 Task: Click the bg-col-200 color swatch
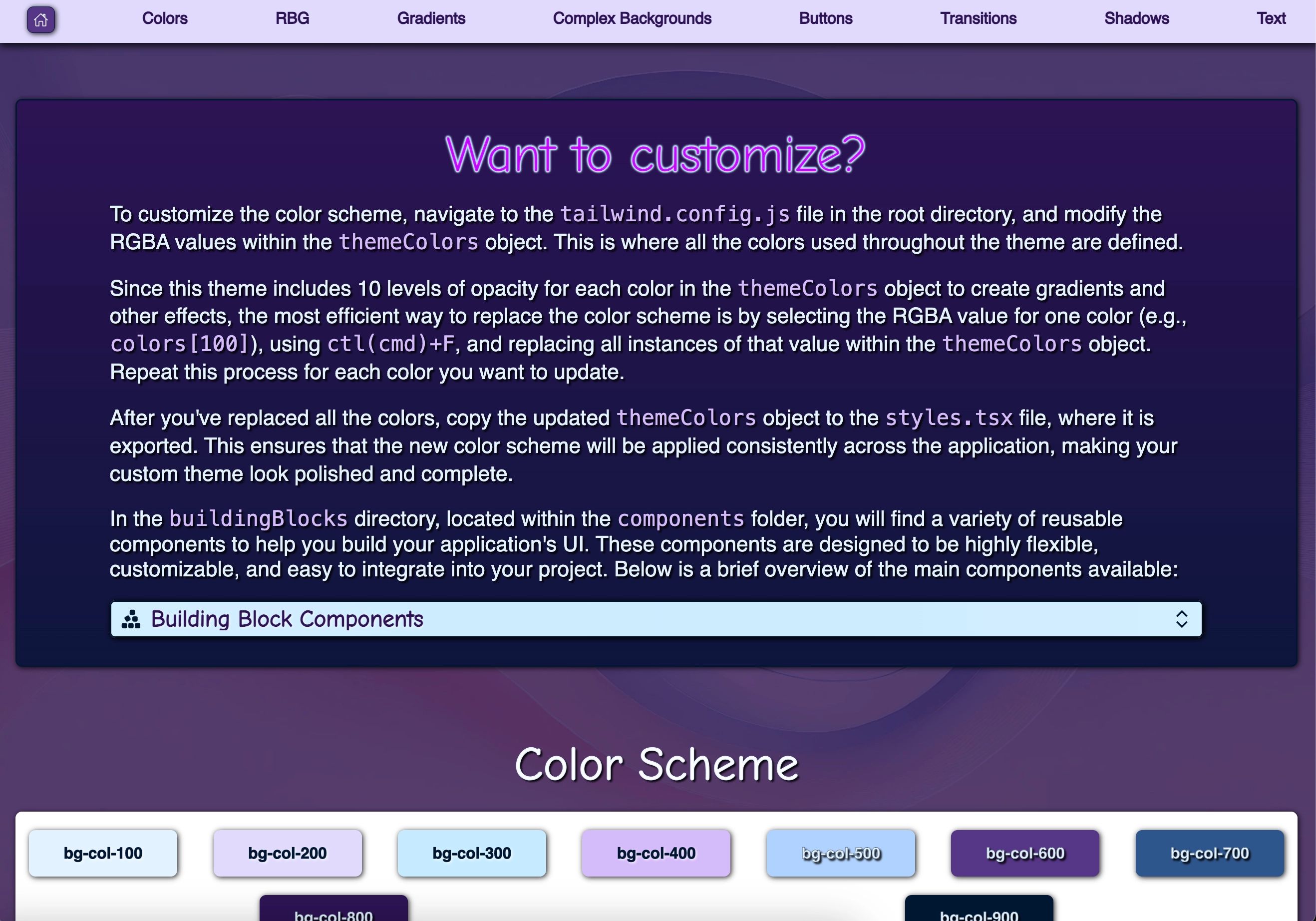[287, 853]
